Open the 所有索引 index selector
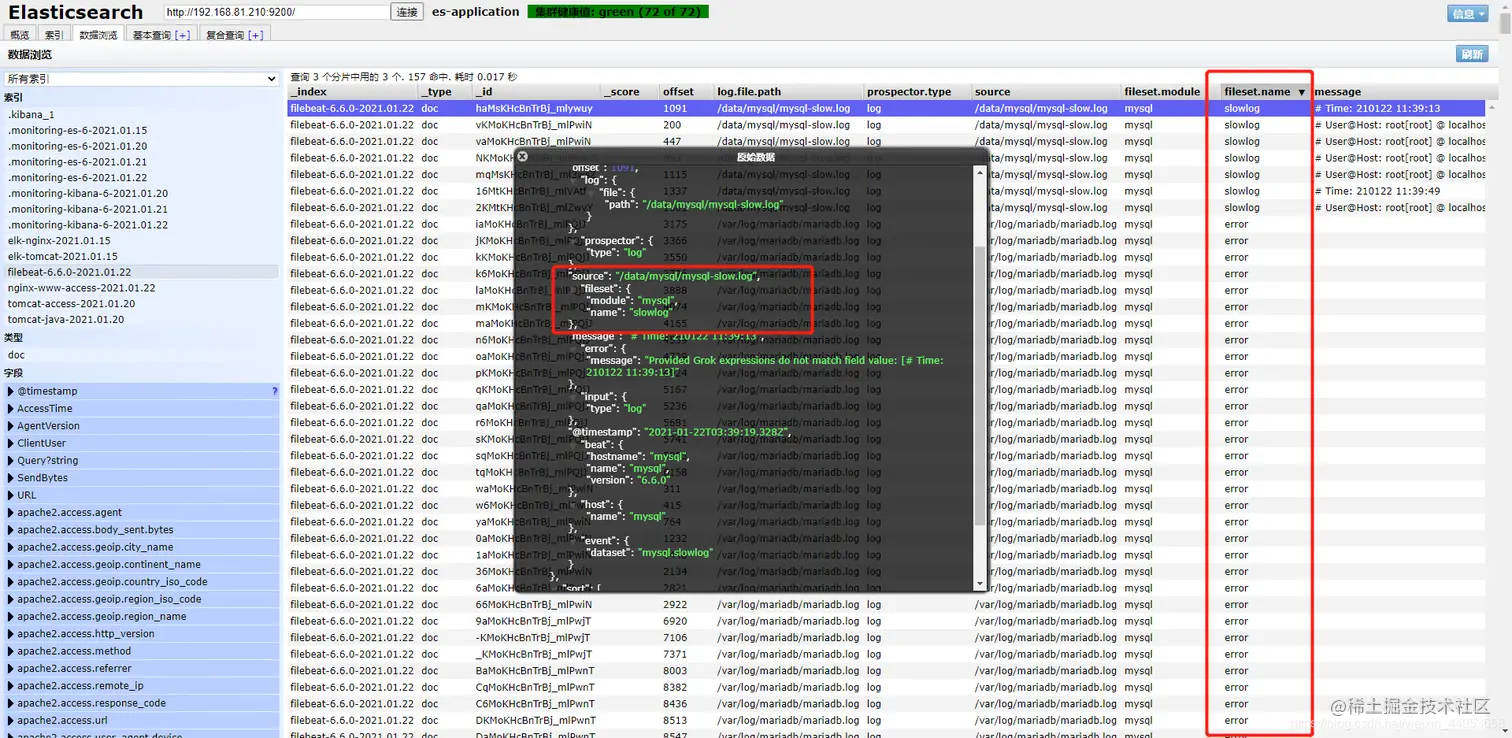Image resolution: width=1512 pixels, height=738 pixels. pos(141,78)
